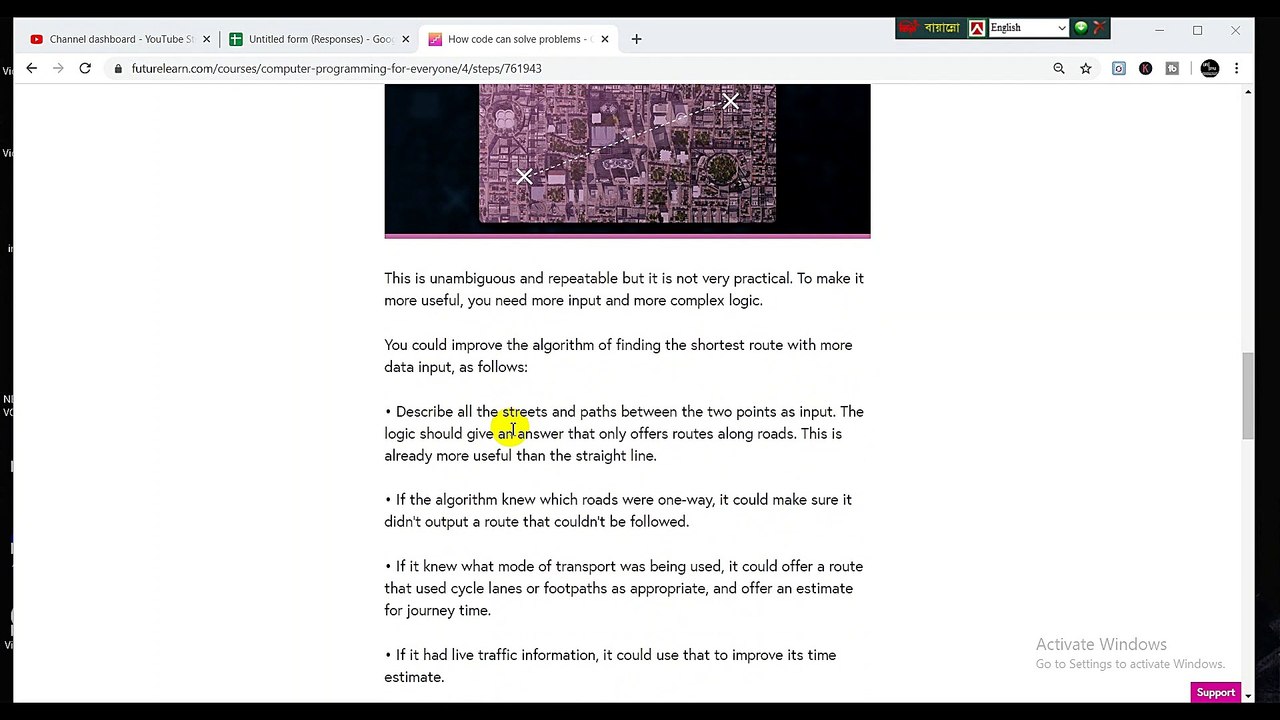
Task: Click the text 'You could improve the algorithm'
Action: (x=489, y=345)
